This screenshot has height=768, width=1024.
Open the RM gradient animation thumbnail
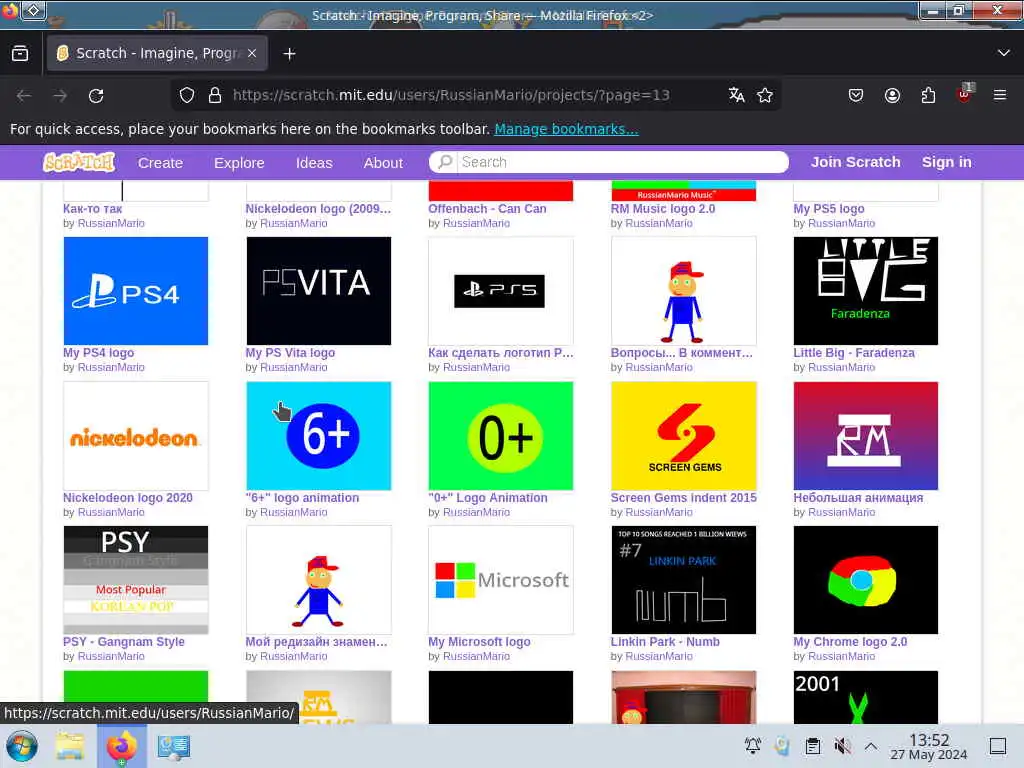pyautogui.click(x=865, y=436)
